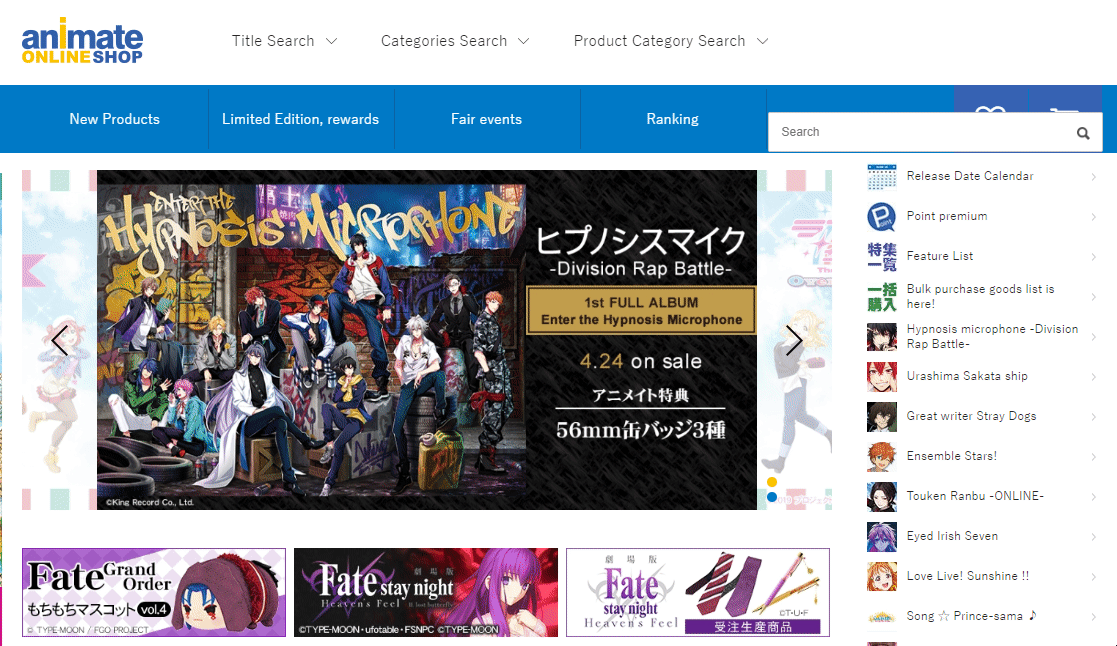Click into the Search text field

(923, 132)
